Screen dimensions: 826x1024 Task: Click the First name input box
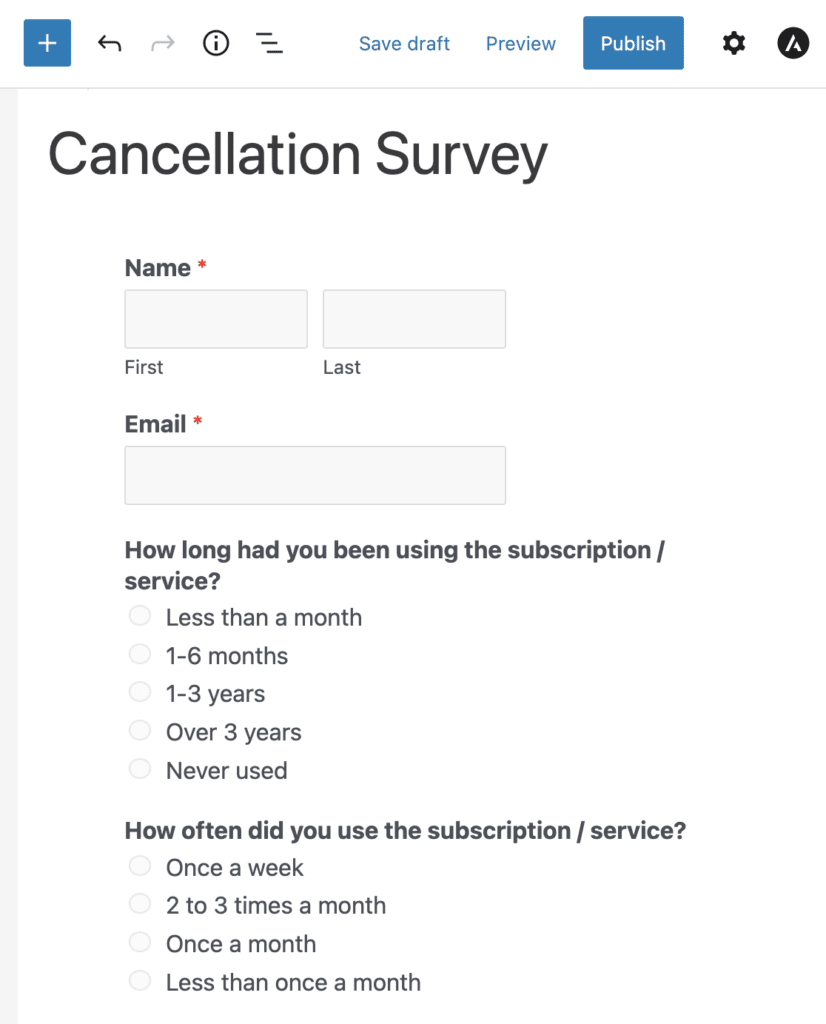tap(215, 318)
